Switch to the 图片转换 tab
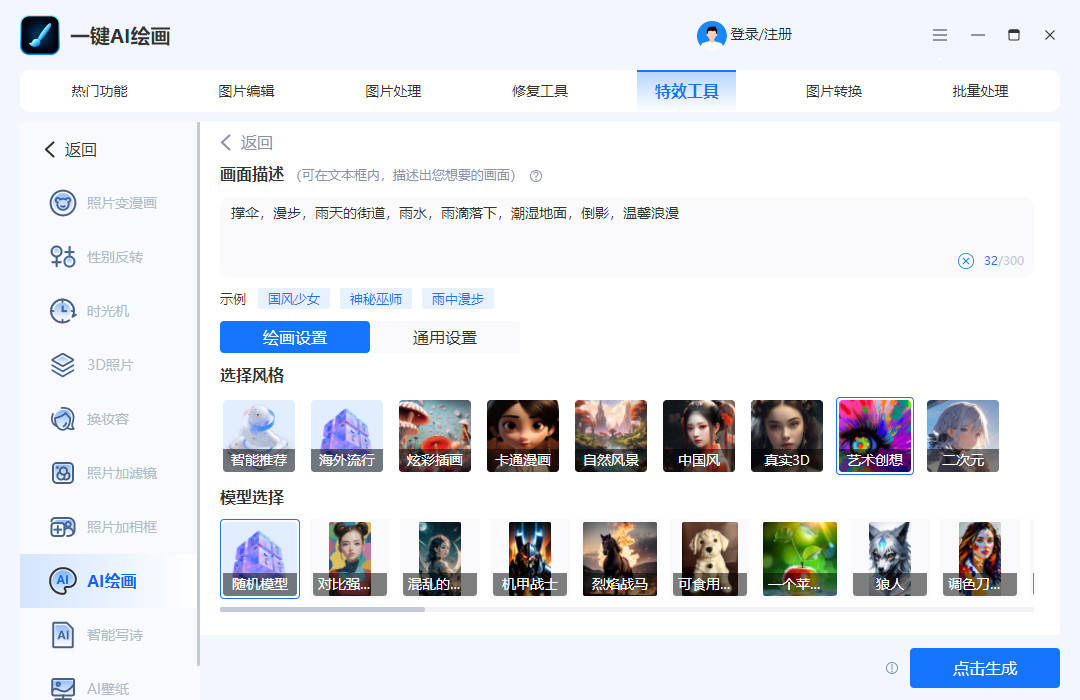This screenshot has height=700, width=1080. 833,91
